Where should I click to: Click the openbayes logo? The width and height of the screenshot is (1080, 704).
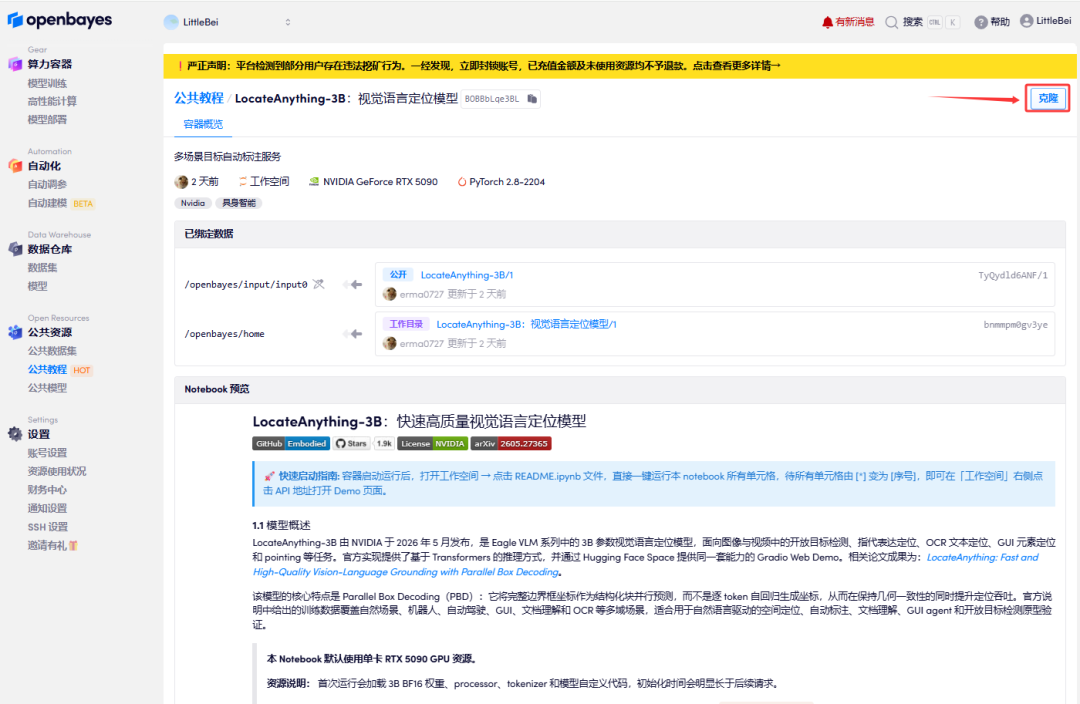click(60, 21)
